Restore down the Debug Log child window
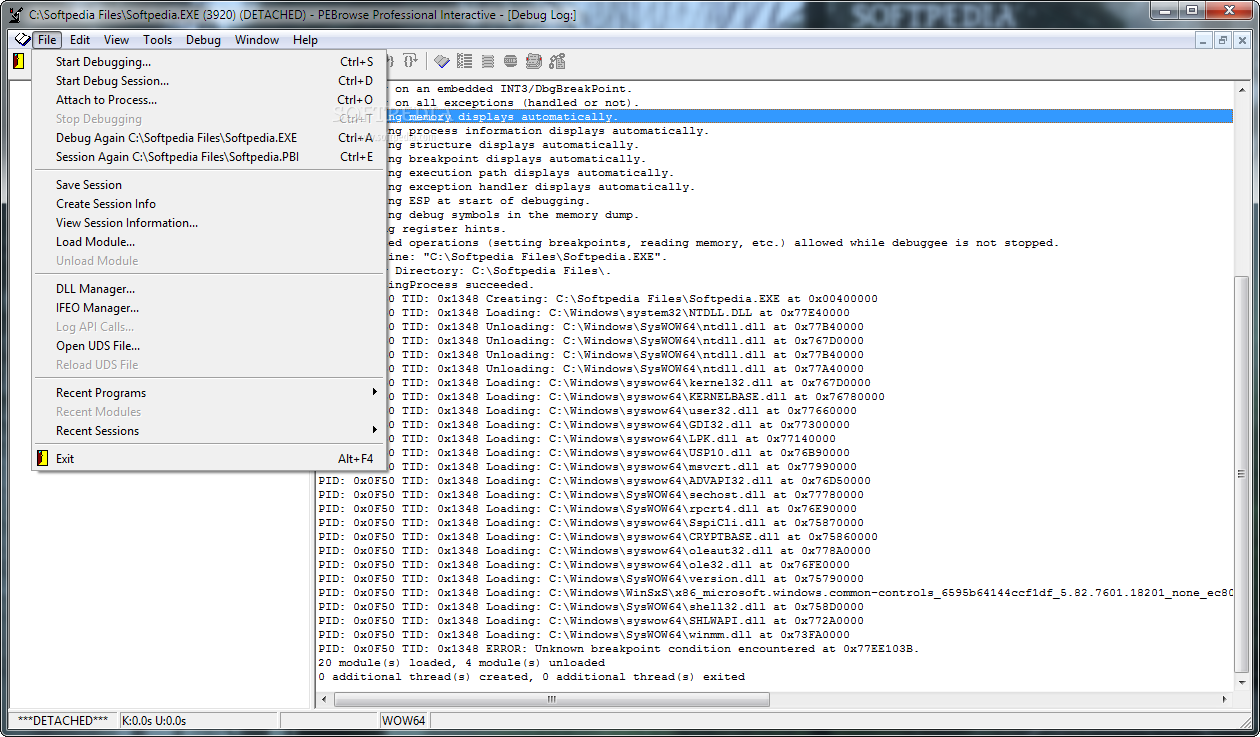 (1223, 40)
